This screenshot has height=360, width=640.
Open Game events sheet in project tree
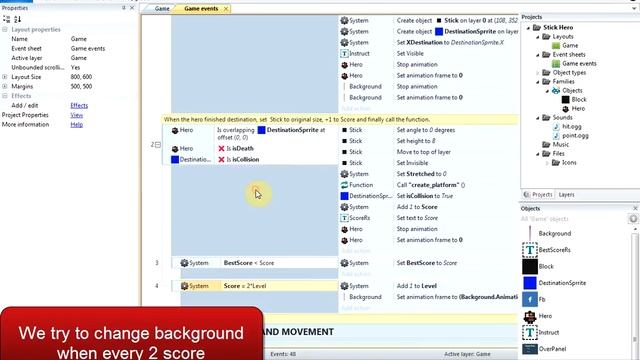(579, 64)
